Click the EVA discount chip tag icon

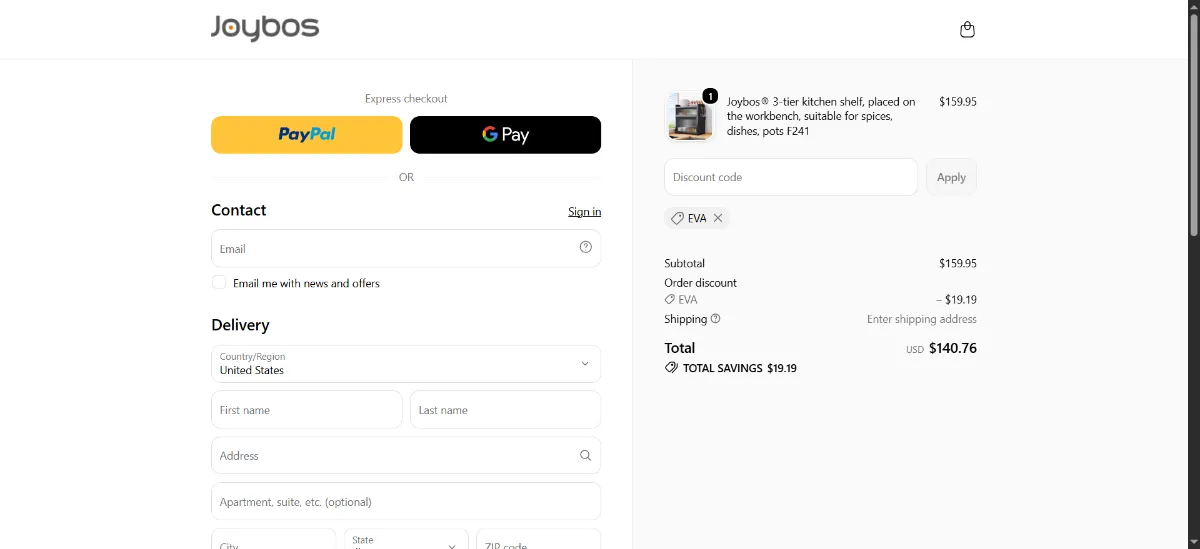(x=677, y=218)
